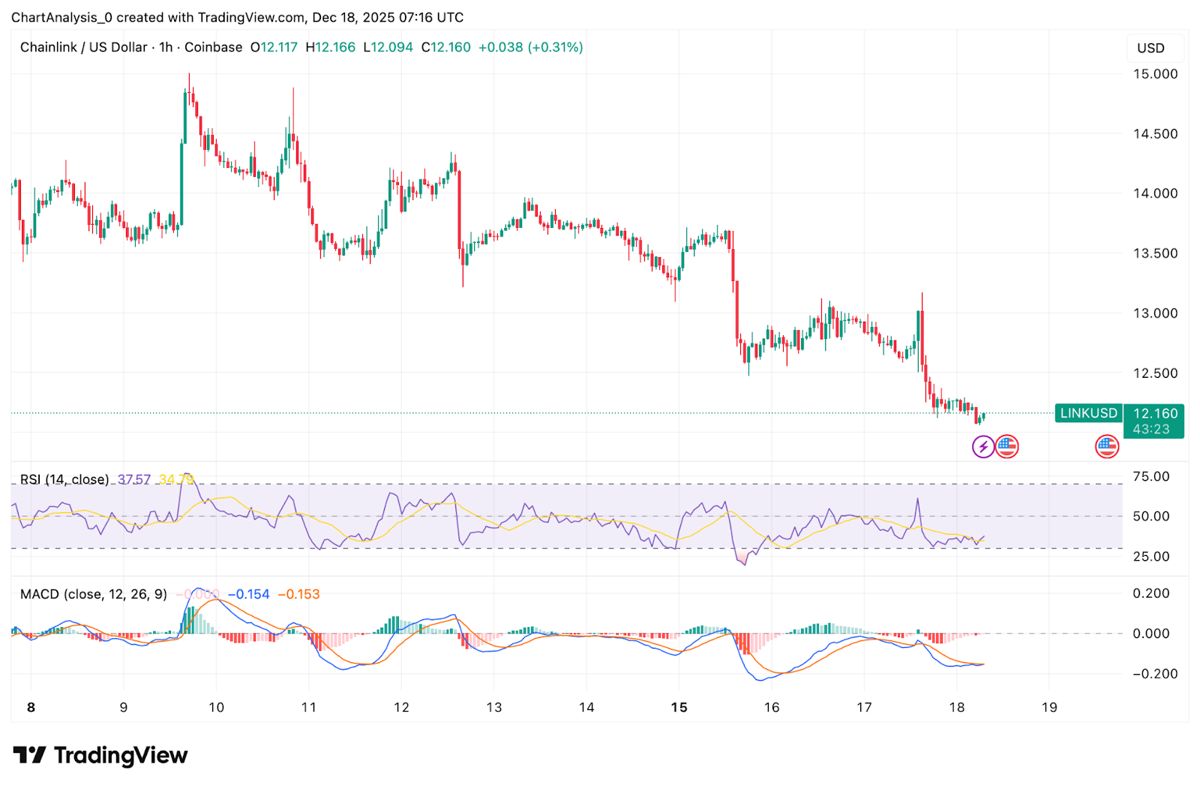This screenshot has width=1200, height=788.
Task: Select the Chainlink / US Dollar symbol title
Action: [83, 46]
